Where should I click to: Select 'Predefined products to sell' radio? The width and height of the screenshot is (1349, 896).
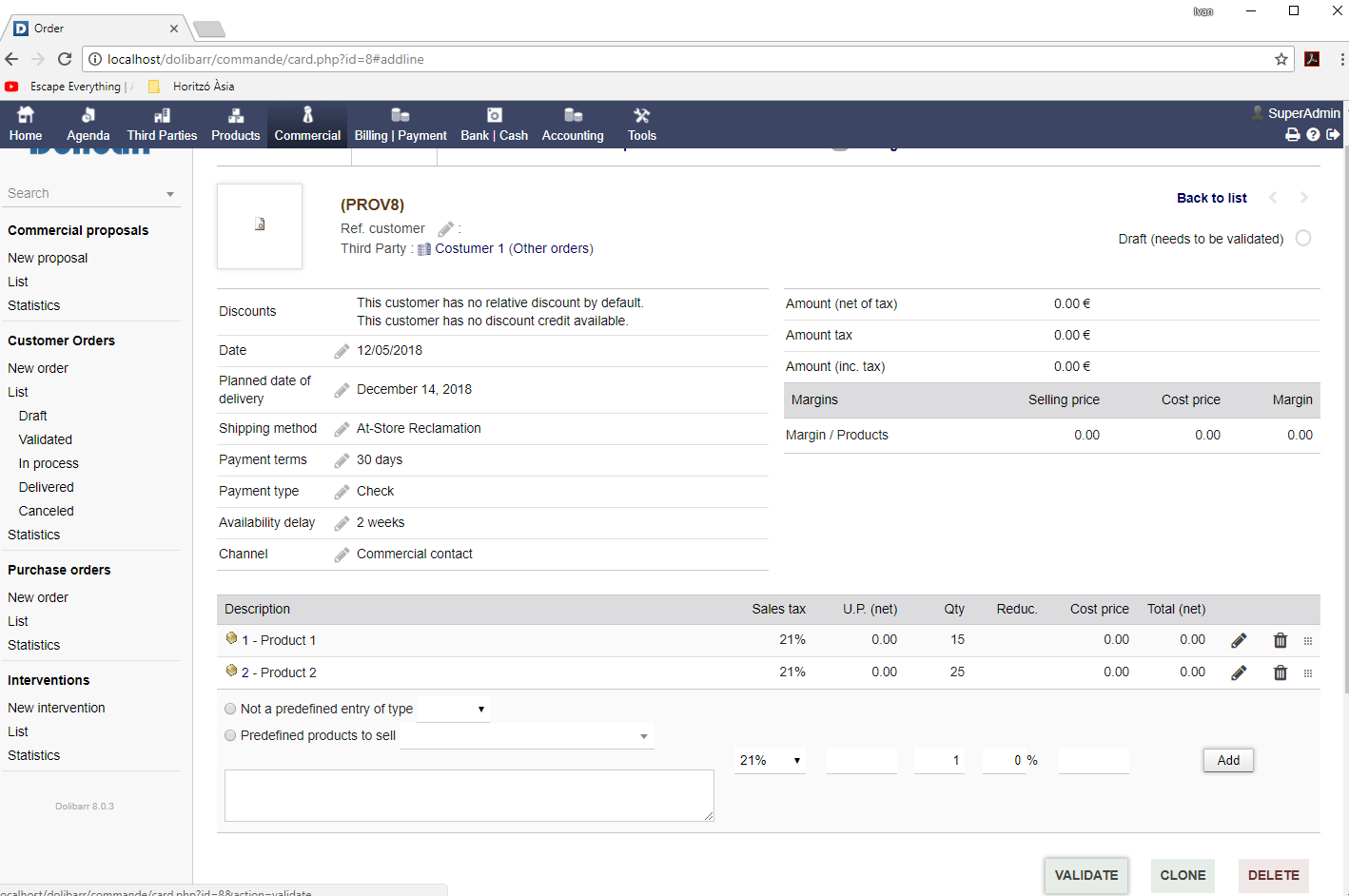230,735
